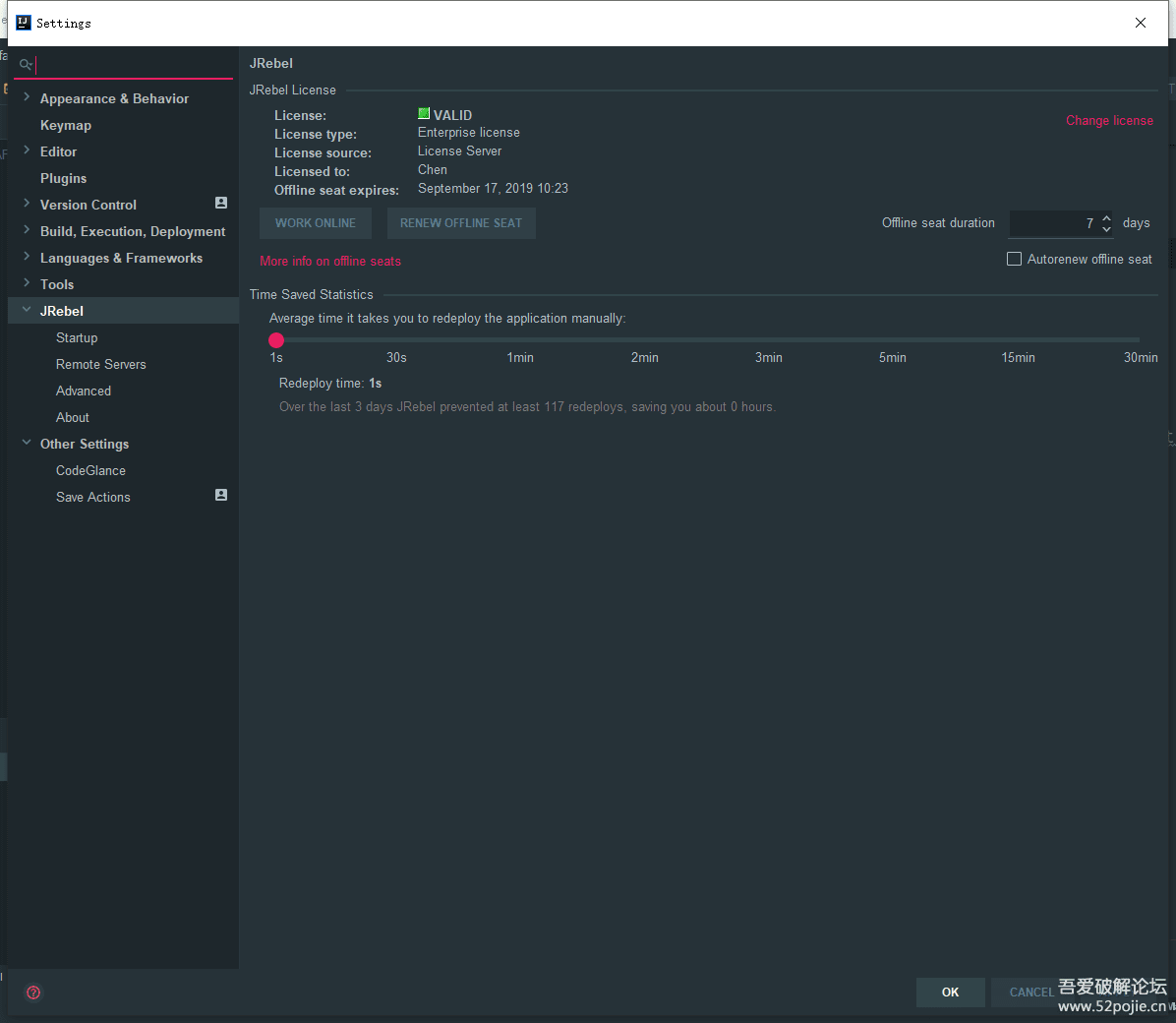Click 'License Server' source text
The image size is (1176, 1023).
pos(459,150)
